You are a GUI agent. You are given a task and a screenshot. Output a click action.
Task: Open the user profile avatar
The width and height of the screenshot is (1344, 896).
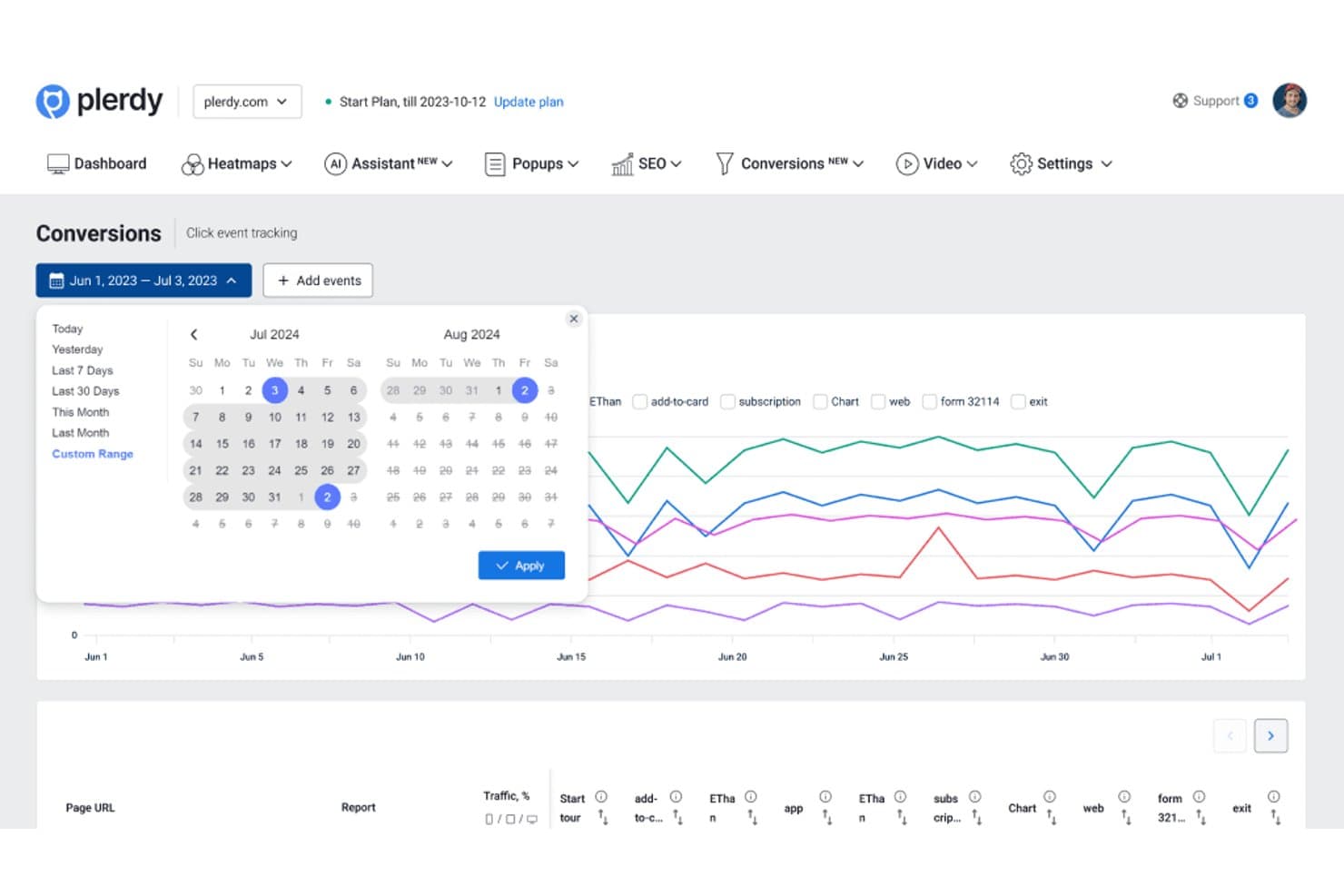pyautogui.click(x=1289, y=101)
